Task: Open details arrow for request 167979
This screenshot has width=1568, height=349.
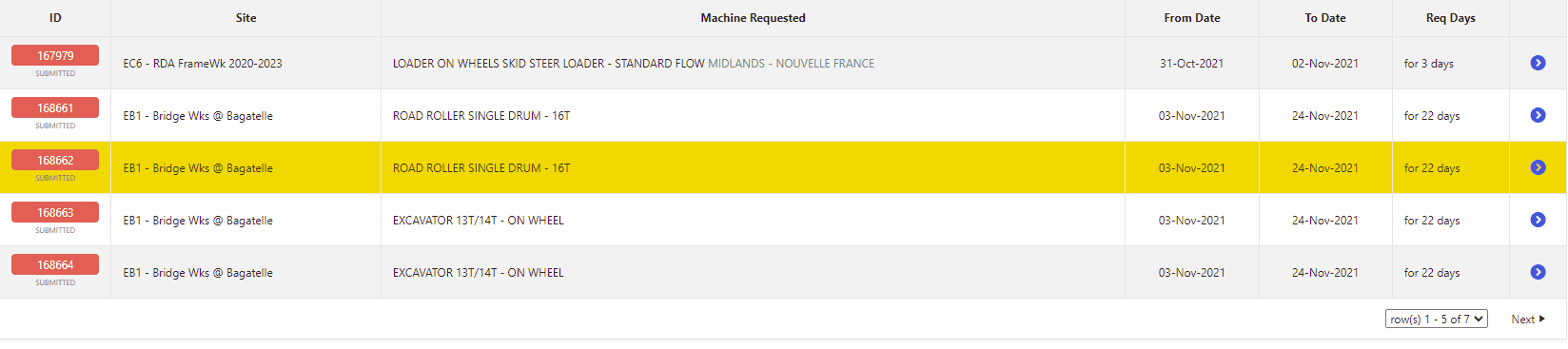Action: coord(1538,63)
